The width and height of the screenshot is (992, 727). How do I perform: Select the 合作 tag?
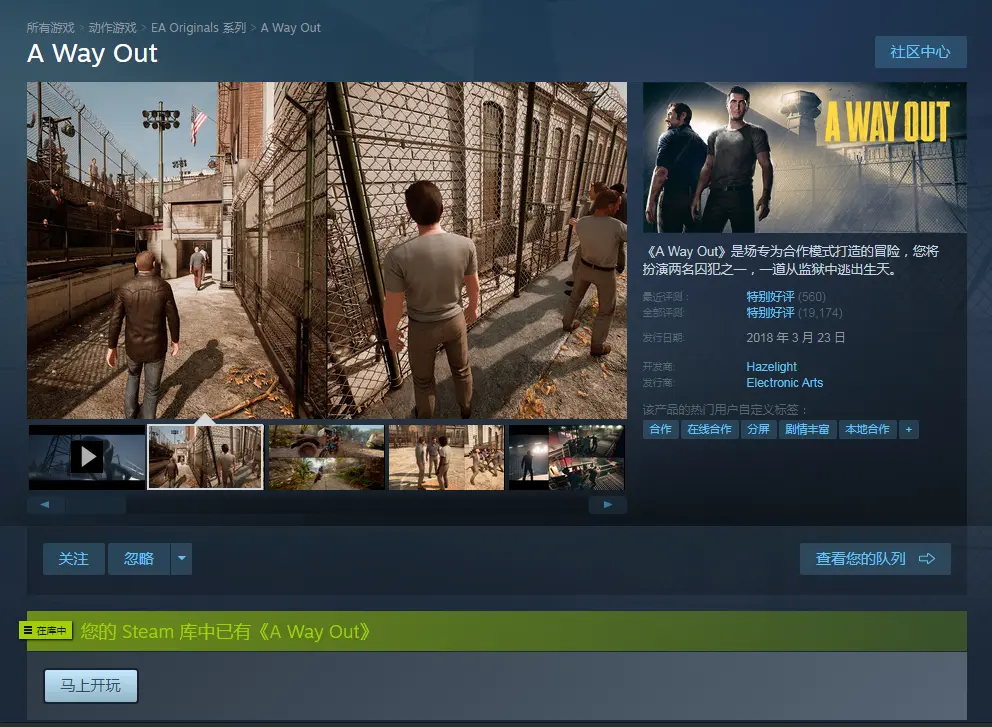click(x=660, y=430)
